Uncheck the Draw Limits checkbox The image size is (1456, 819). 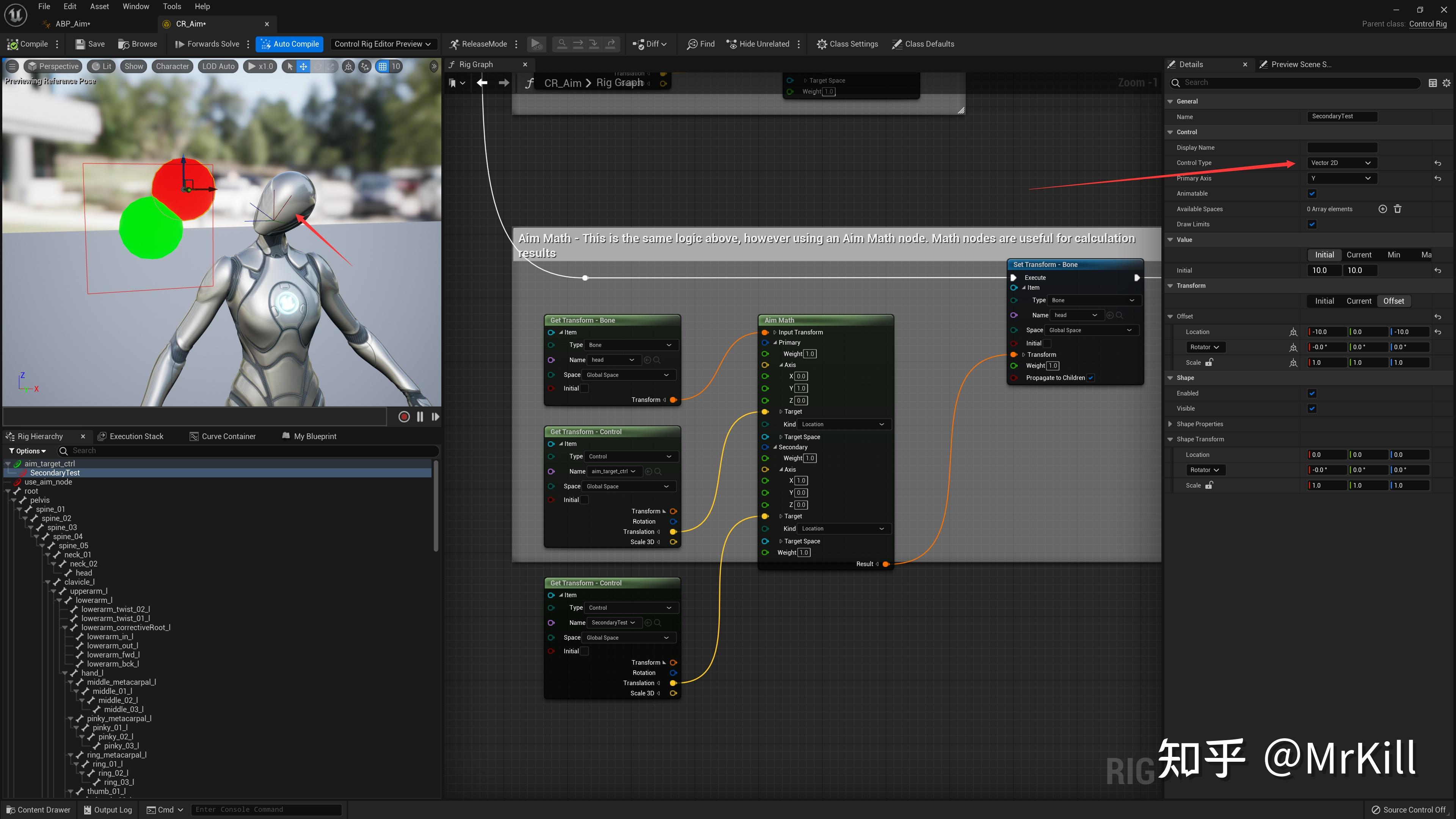[1312, 224]
